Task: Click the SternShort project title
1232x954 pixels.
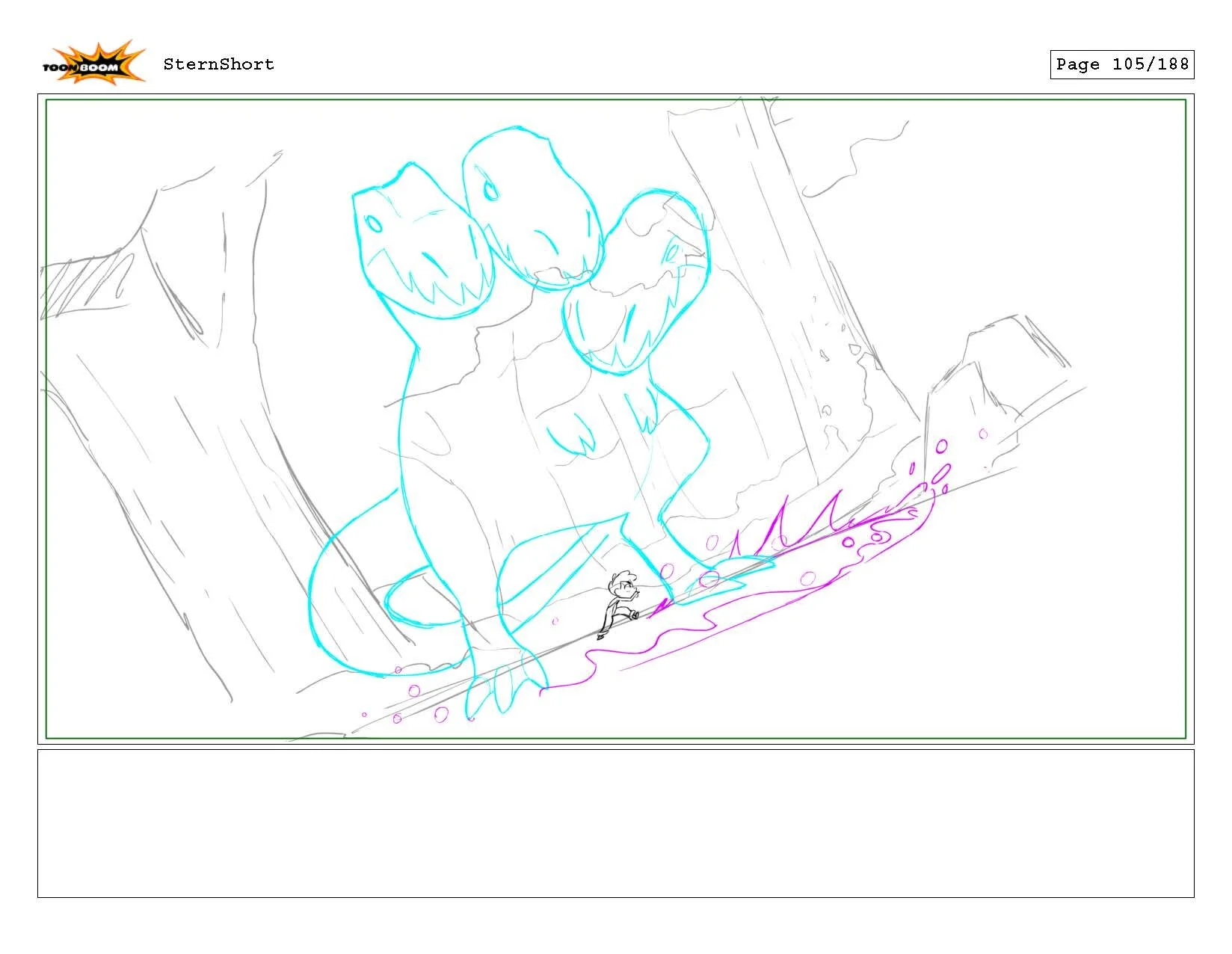Action: click(217, 64)
